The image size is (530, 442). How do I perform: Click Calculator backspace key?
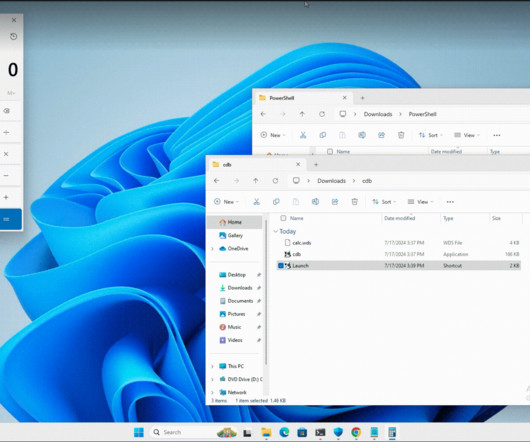click(6, 111)
